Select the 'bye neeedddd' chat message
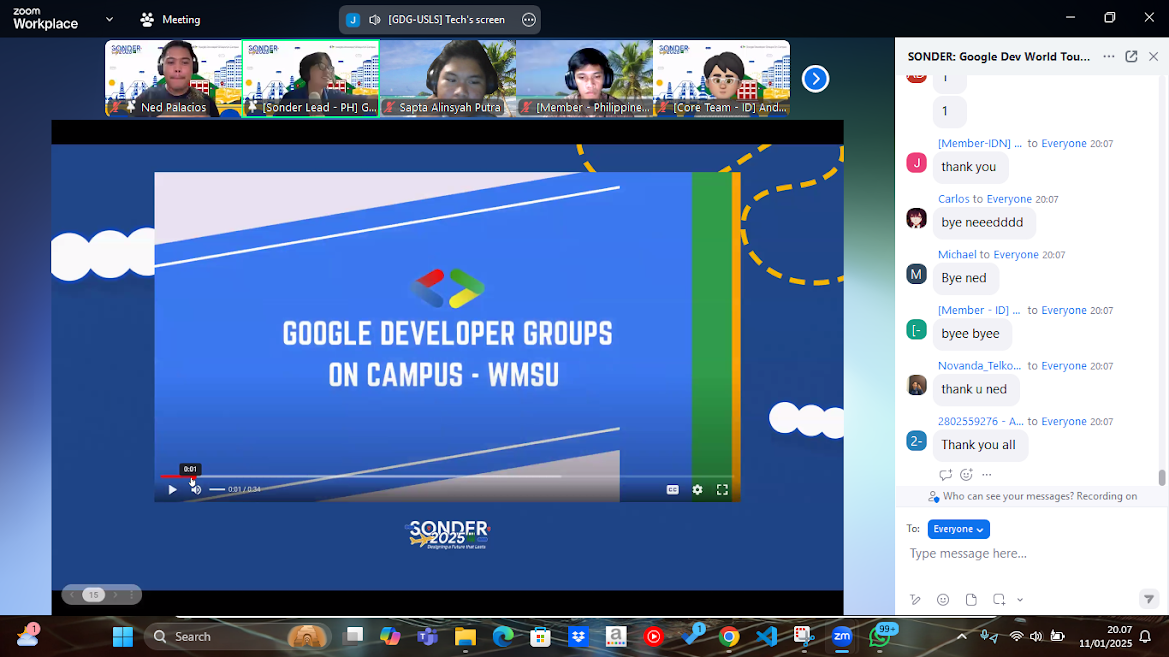 [982, 222]
